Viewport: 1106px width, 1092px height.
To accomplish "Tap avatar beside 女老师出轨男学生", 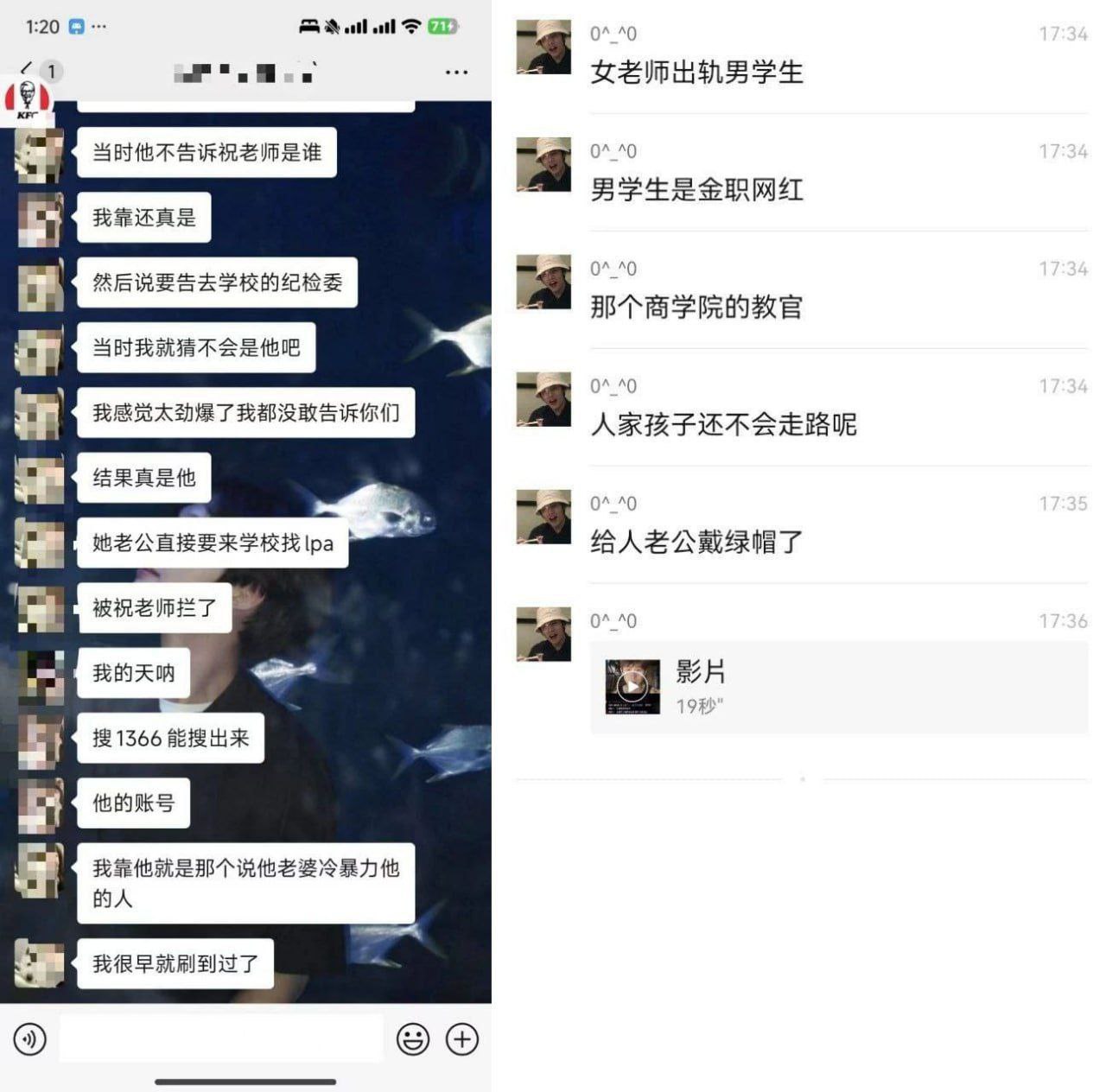I will [x=543, y=47].
